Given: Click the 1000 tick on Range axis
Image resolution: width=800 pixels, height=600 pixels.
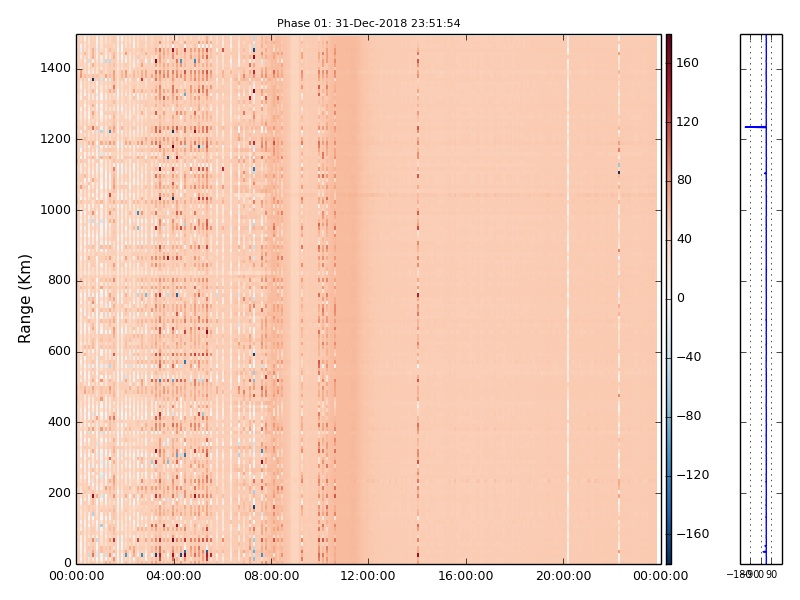Looking at the screenshot, I should coord(55,210).
